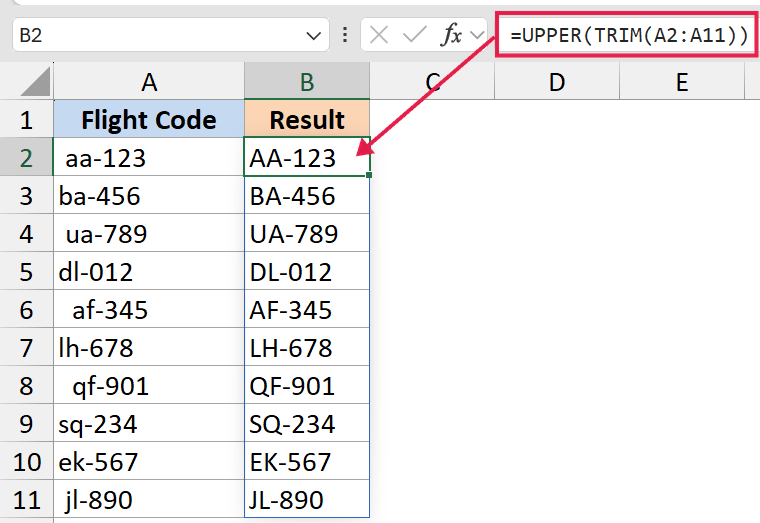
Task: Select the cell containing sq-234
Action: 149,423
